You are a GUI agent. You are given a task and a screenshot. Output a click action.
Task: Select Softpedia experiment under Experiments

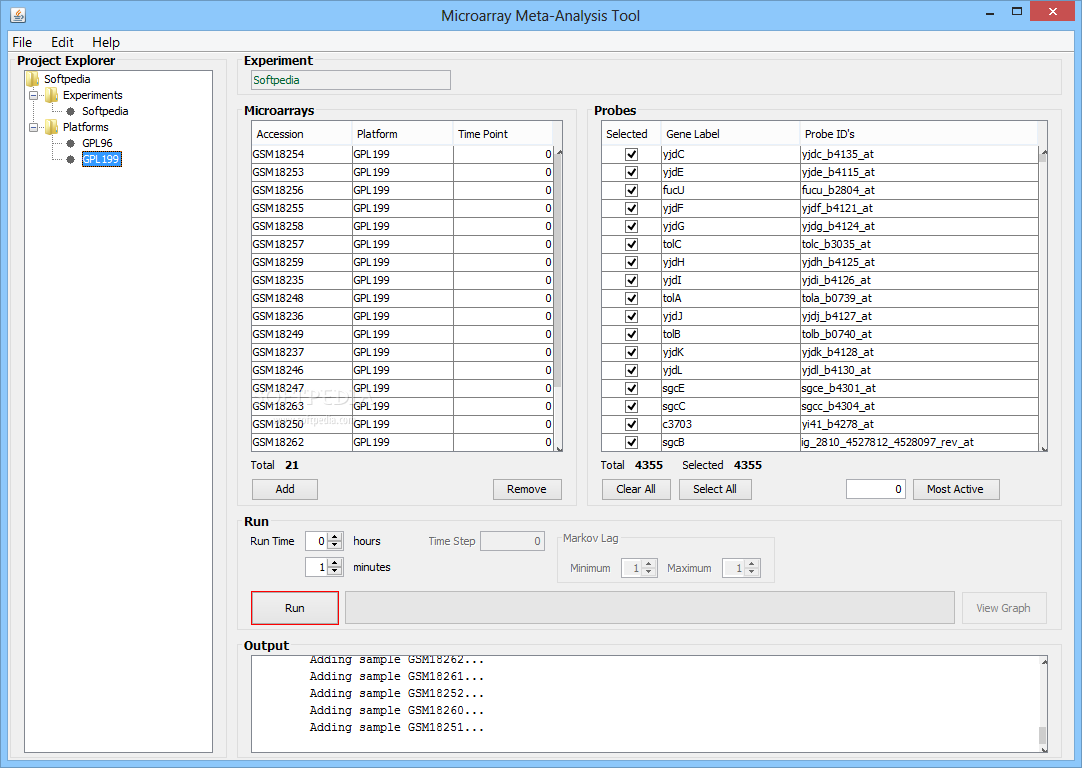(x=105, y=111)
